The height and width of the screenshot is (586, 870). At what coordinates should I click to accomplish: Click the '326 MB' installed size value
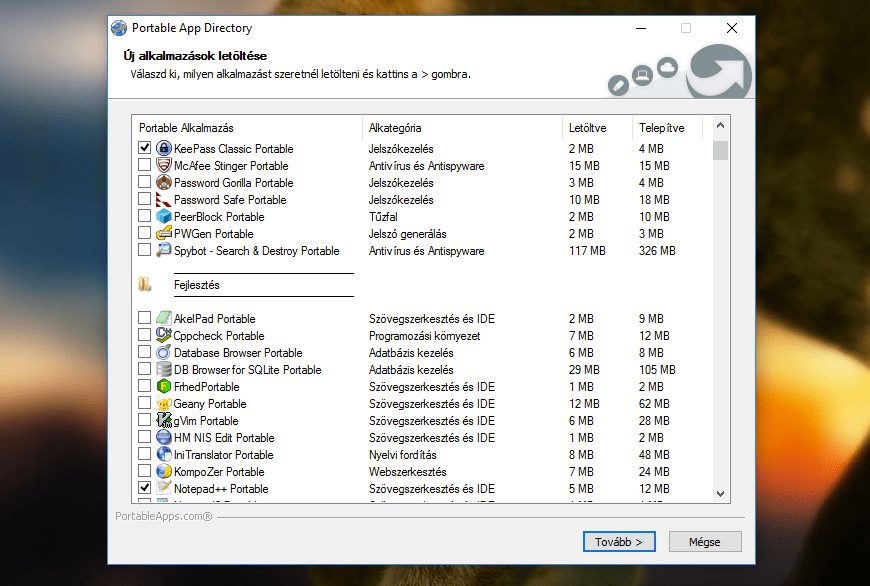pos(657,251)
